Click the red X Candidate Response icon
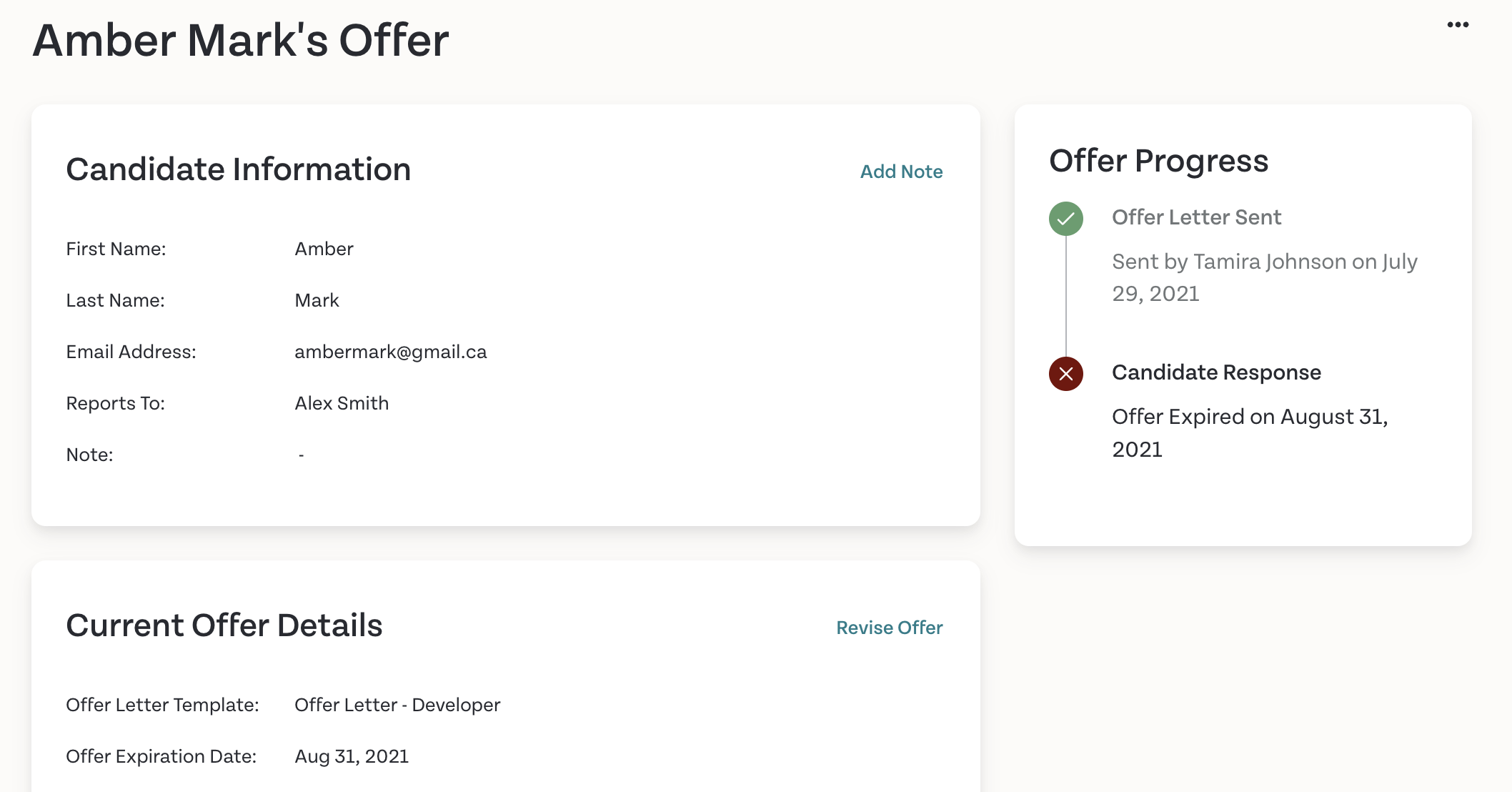 (1065, 373)
